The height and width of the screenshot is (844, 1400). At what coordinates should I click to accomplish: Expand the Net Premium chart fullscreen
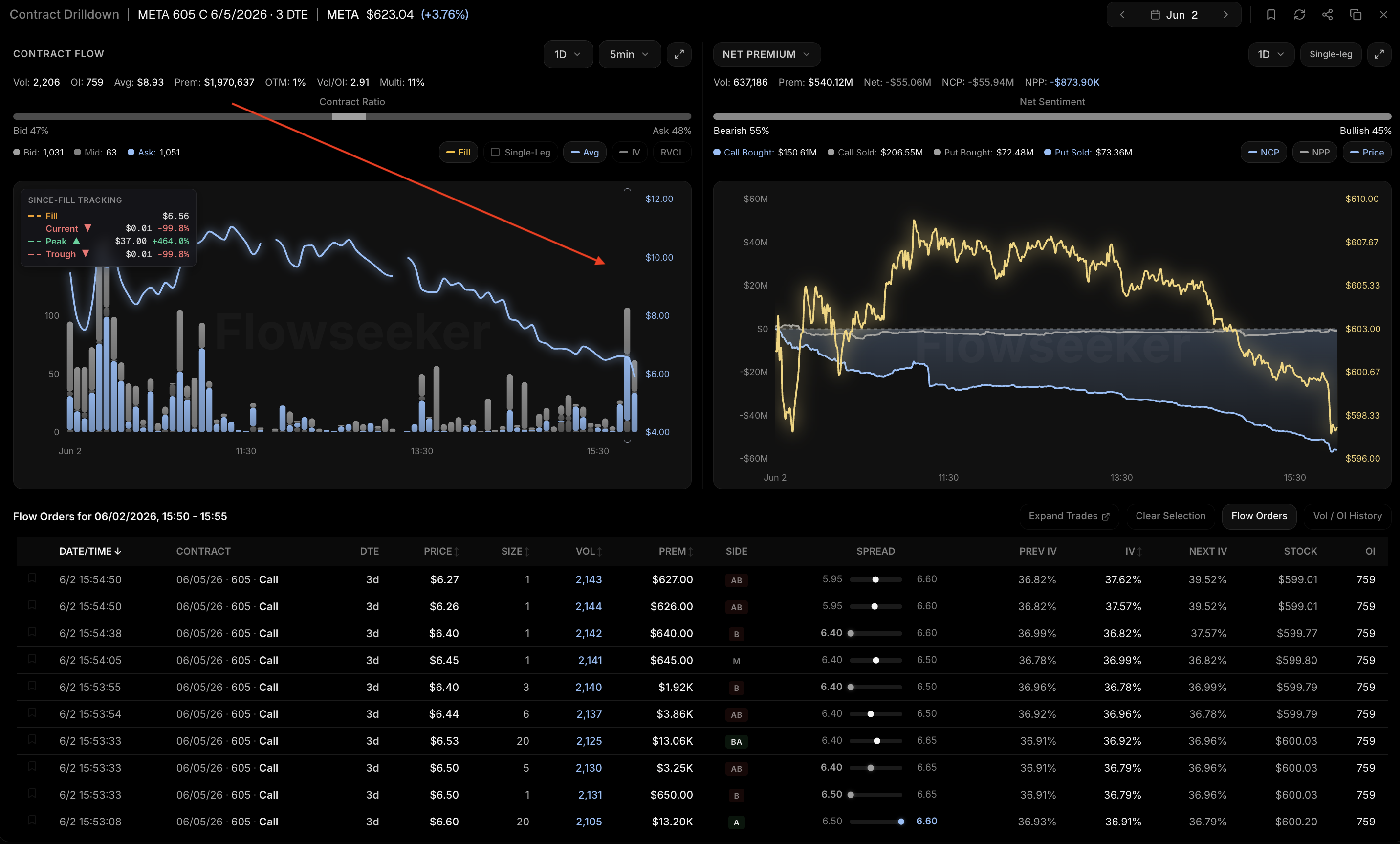coord(1379,55)
